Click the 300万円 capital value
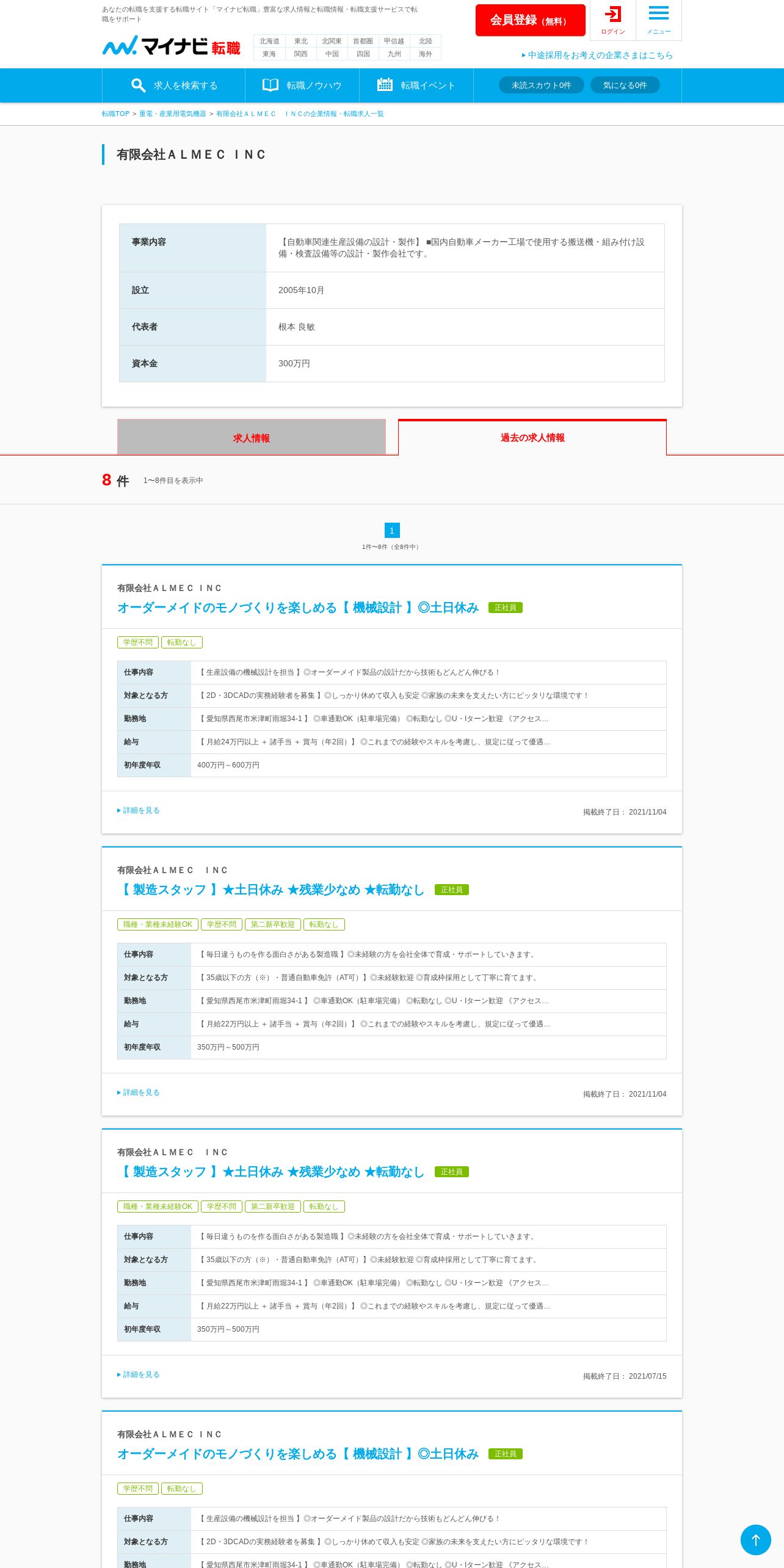 pos(294,363)
